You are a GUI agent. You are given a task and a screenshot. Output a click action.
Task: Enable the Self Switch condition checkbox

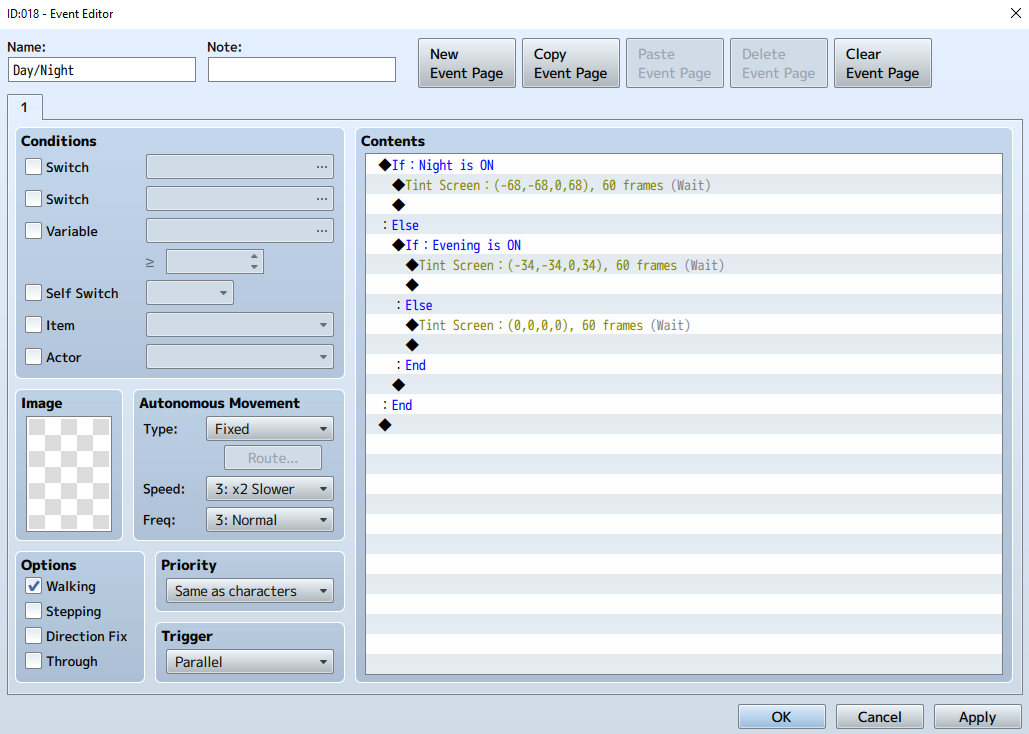[x=33, y=293]
